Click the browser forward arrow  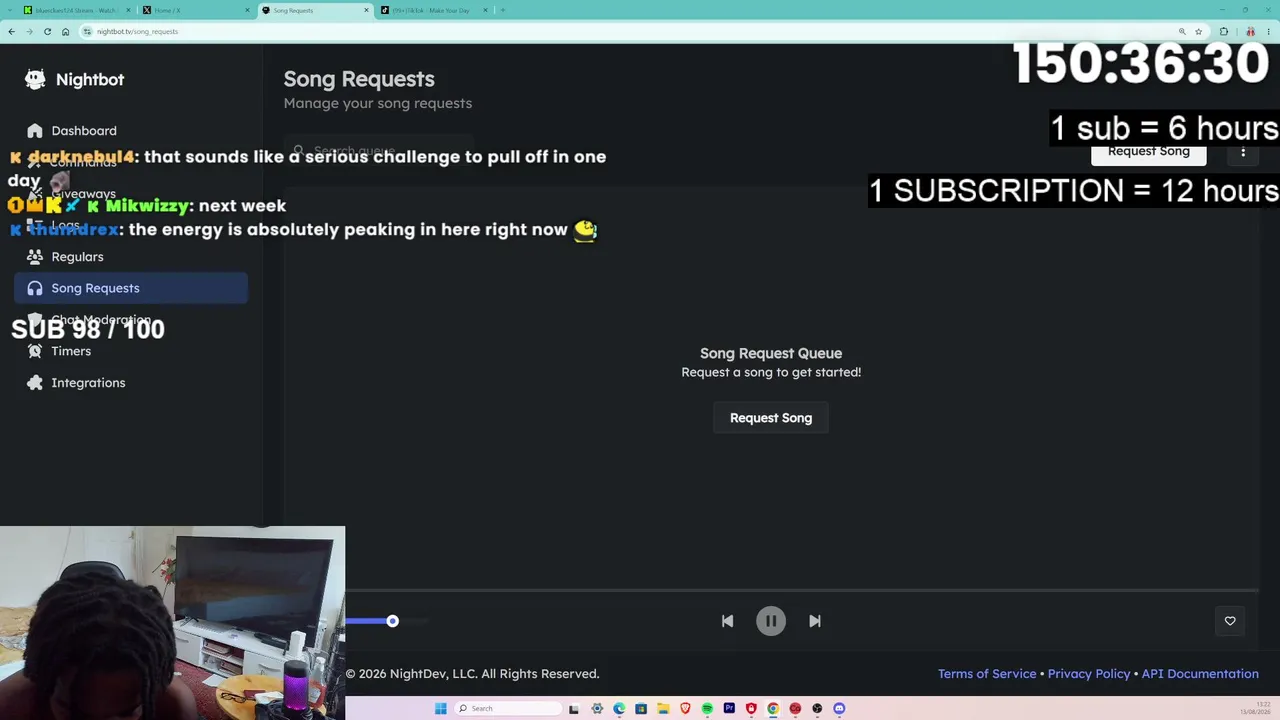click(29, 32)
